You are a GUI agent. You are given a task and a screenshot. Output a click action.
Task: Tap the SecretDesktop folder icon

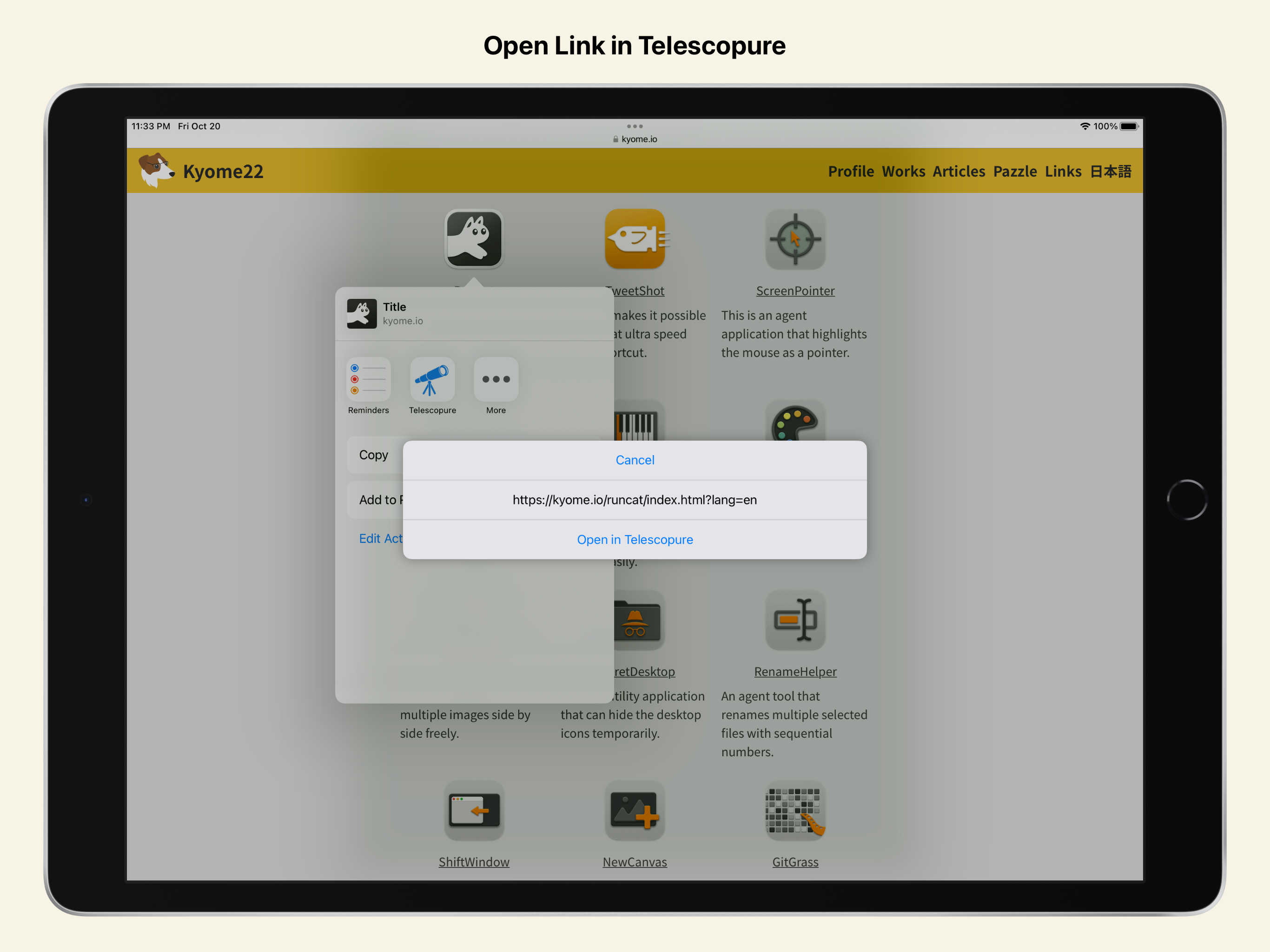click(638, 620)
